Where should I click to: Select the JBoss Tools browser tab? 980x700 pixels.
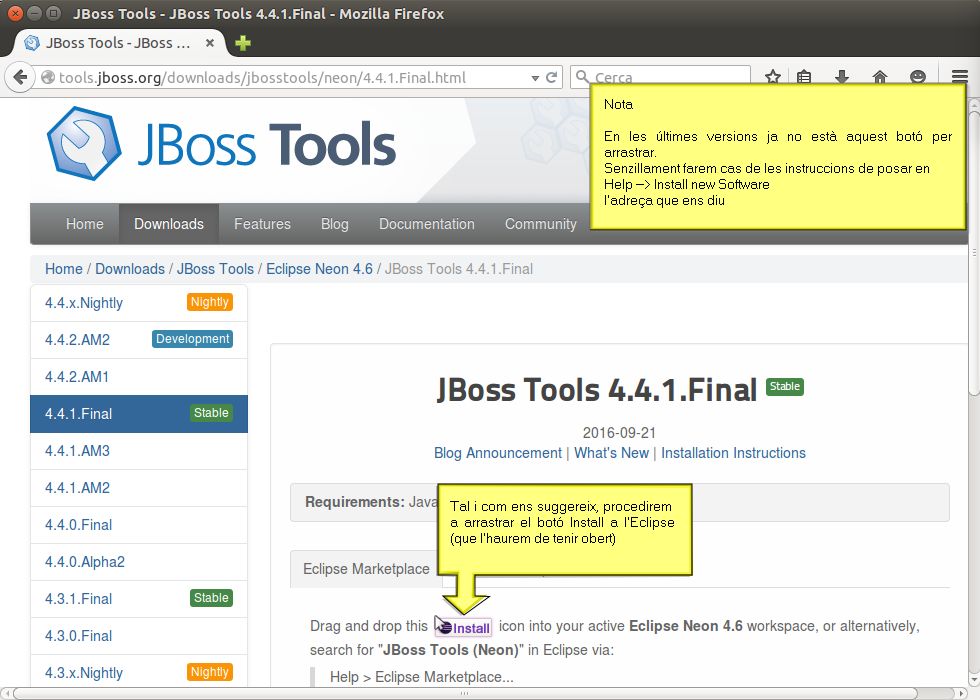[x=119, y=43]
